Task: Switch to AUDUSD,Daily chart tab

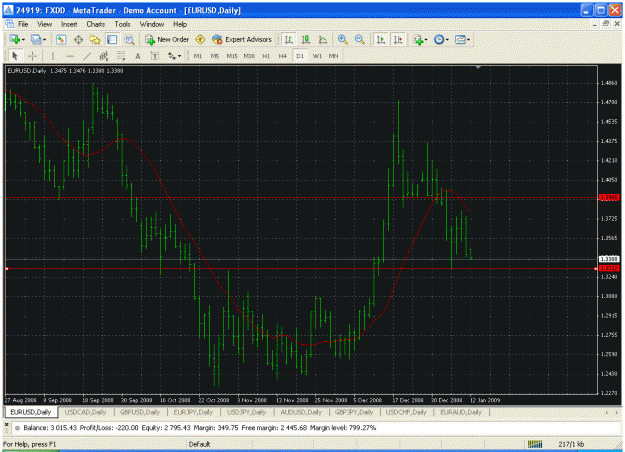Action: [x=301, y=412]
